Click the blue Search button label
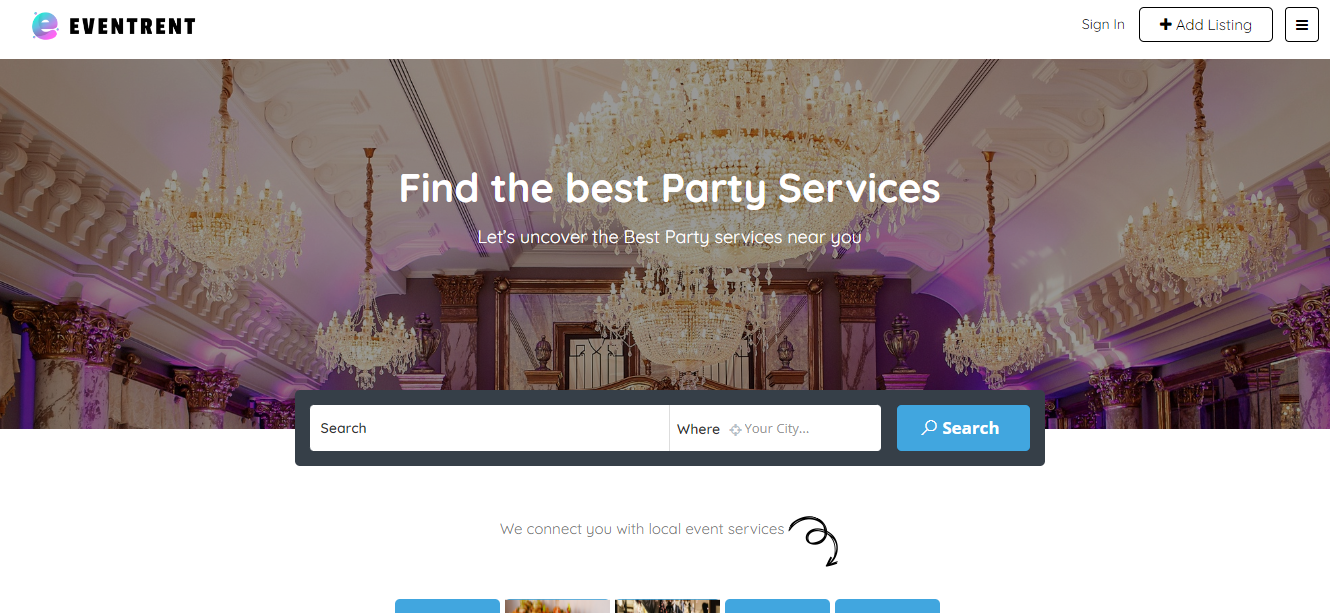Screen dimensions: 1330x613 click(x=970, y=428)
